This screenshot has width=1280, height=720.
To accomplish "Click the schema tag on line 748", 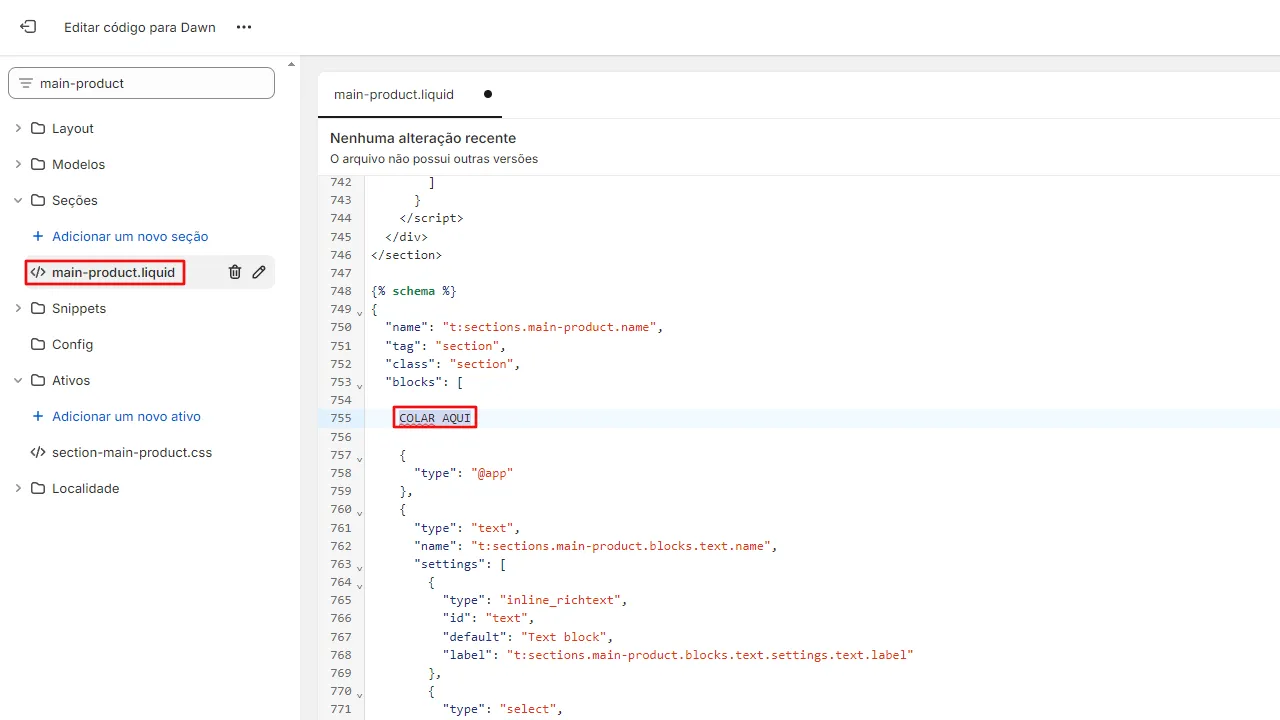I will tap(413, 291).
